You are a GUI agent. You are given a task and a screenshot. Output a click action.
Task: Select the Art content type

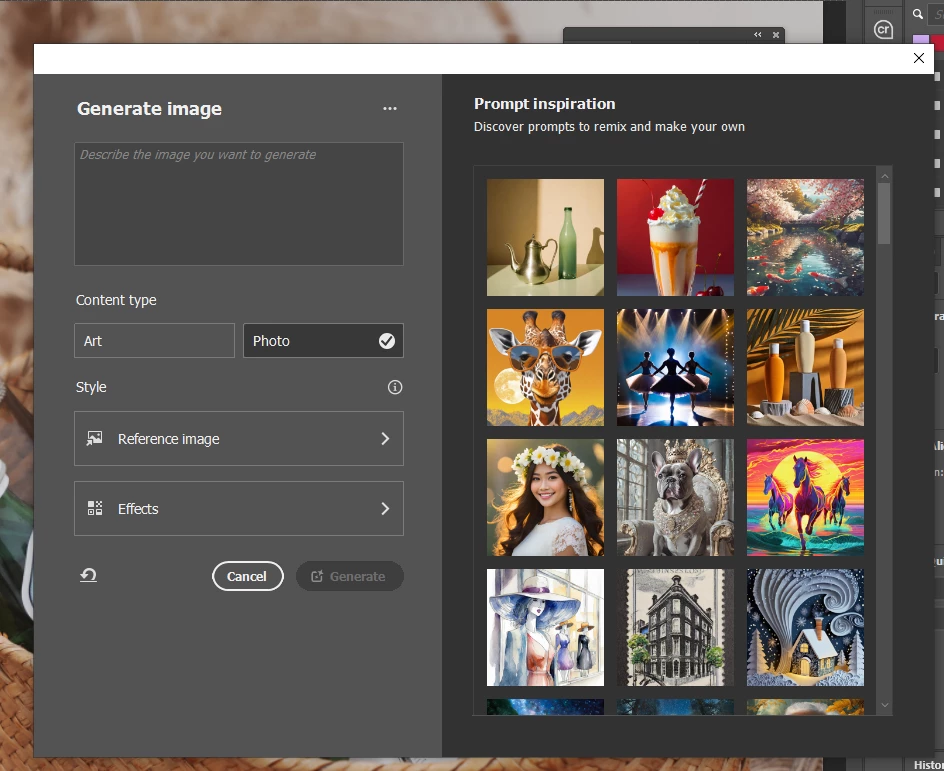[154, 341]
